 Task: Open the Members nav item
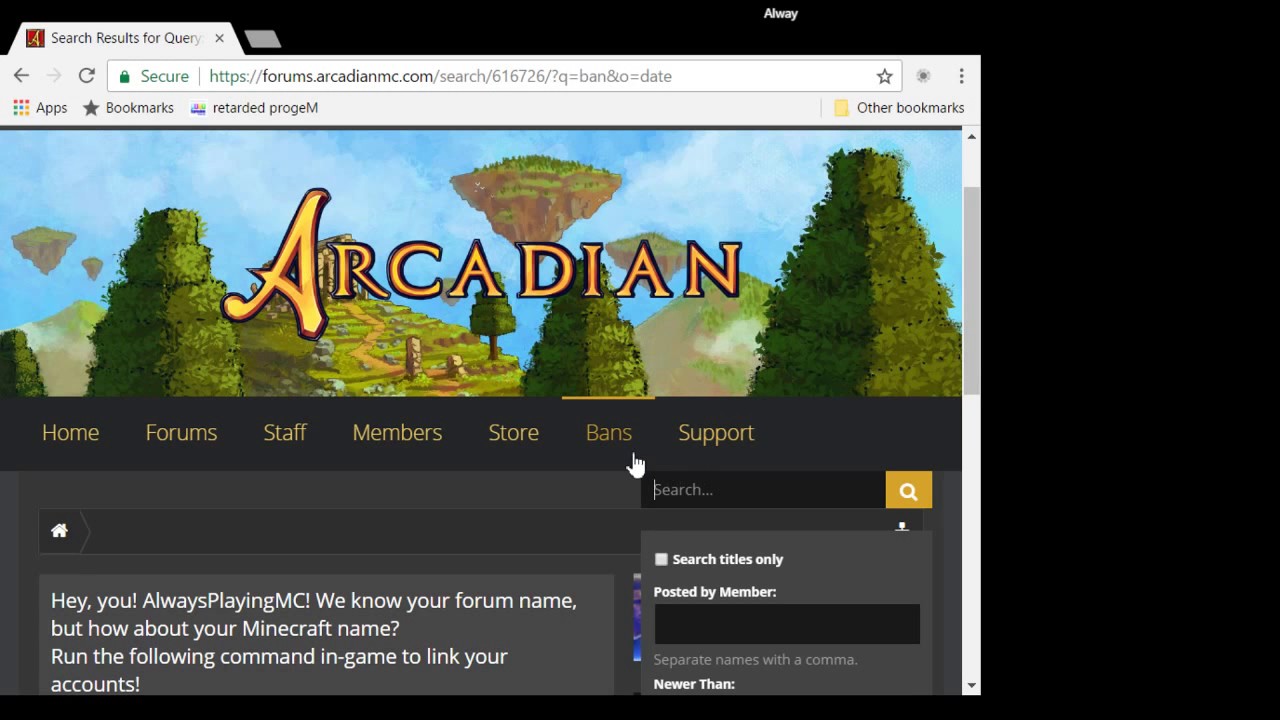pos(397,432)
